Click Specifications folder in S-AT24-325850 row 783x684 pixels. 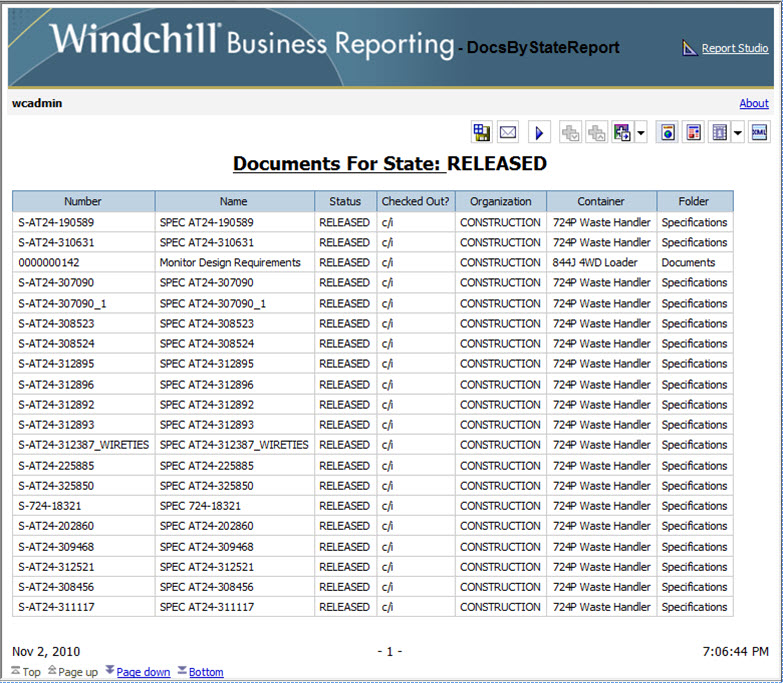tap(695, 486)
